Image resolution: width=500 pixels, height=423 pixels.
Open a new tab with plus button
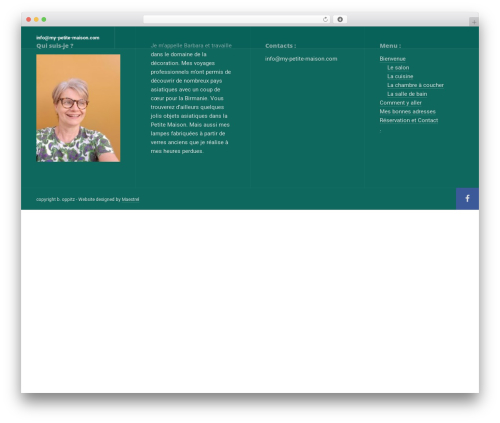(474, 22)
